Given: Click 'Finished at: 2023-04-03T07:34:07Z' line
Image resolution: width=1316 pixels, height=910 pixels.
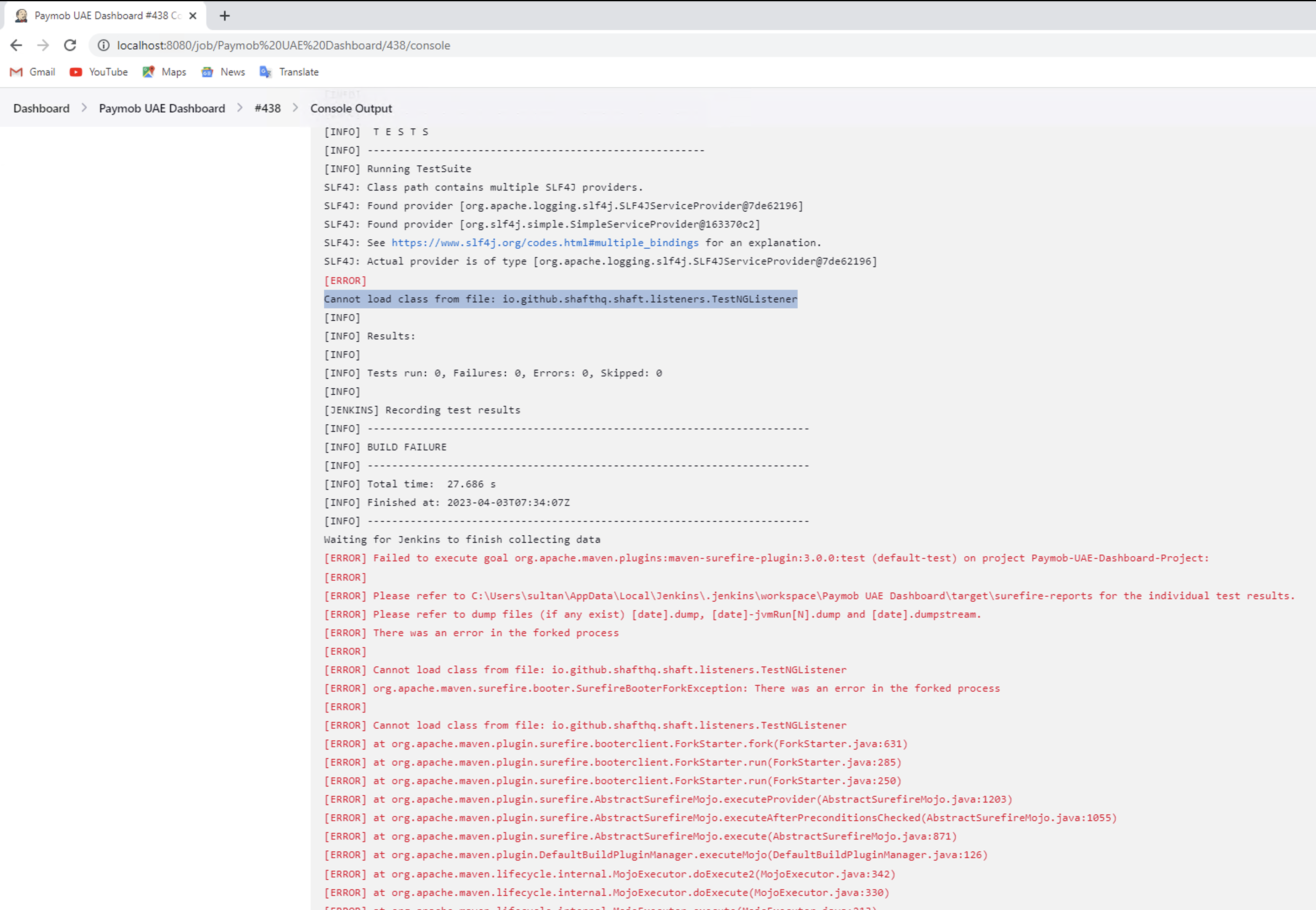Looking at the screenshot, I should [447, 503].
